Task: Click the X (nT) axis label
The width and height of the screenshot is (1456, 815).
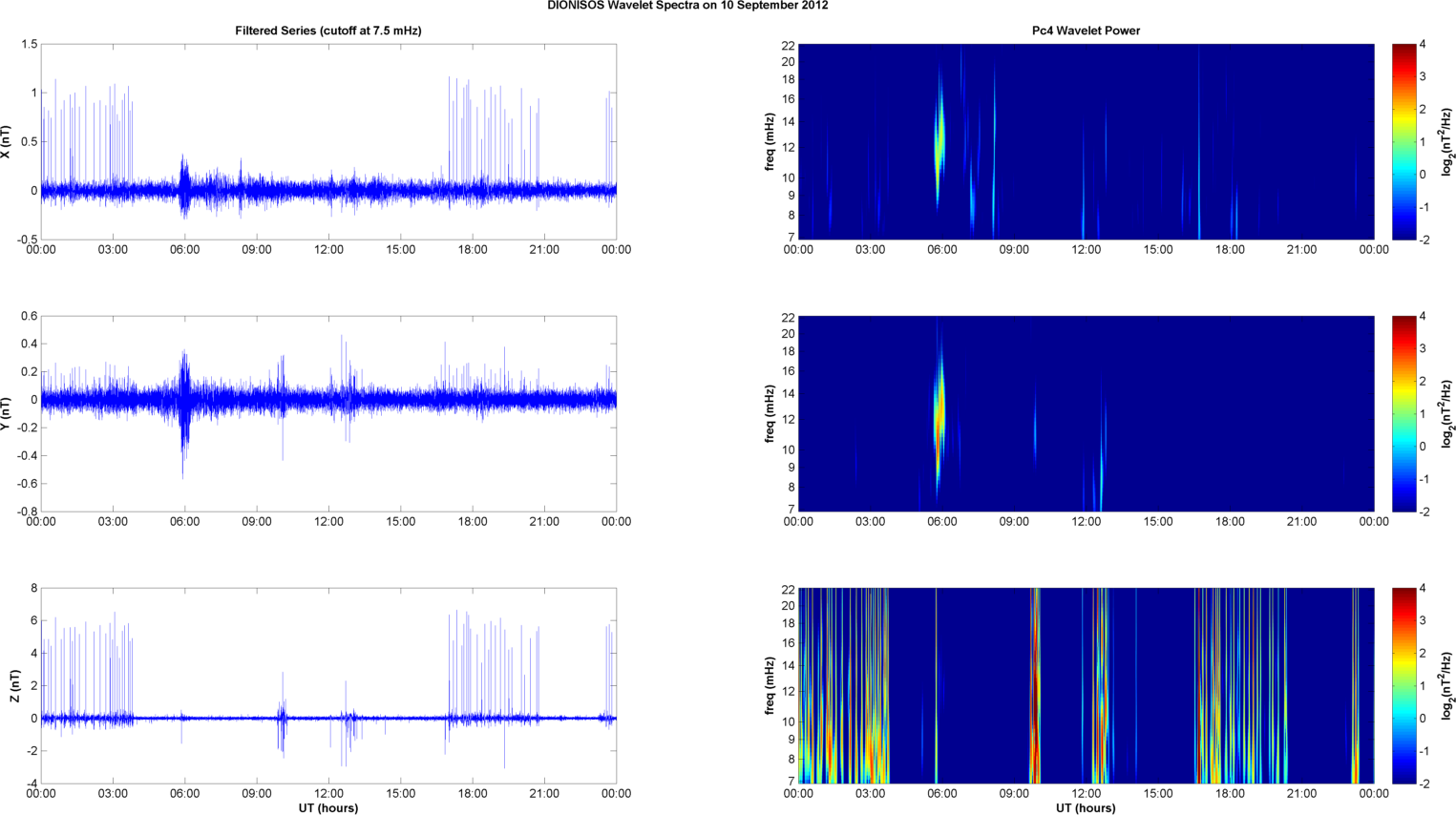Action: point(8,141)
